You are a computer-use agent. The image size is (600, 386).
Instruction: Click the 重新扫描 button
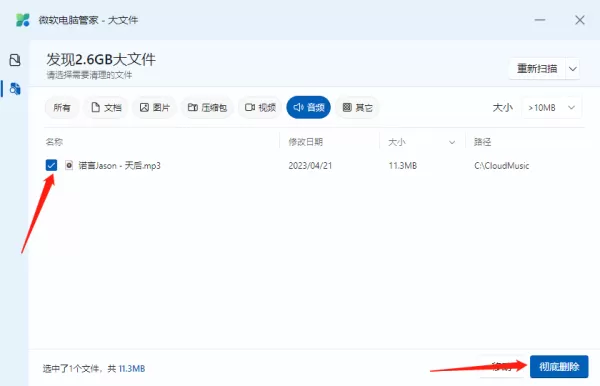[537, 69]
